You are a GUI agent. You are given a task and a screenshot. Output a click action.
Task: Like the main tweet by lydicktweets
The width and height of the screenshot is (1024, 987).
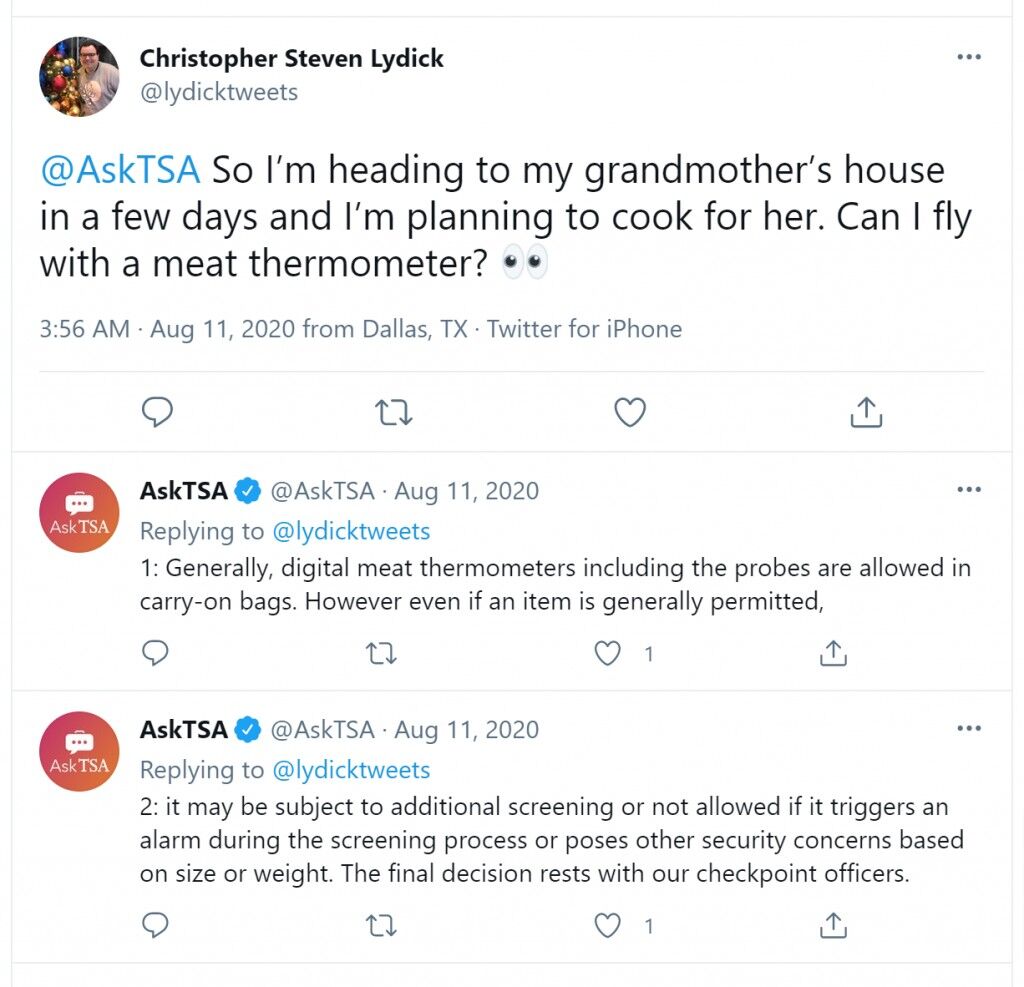point(630,412)
